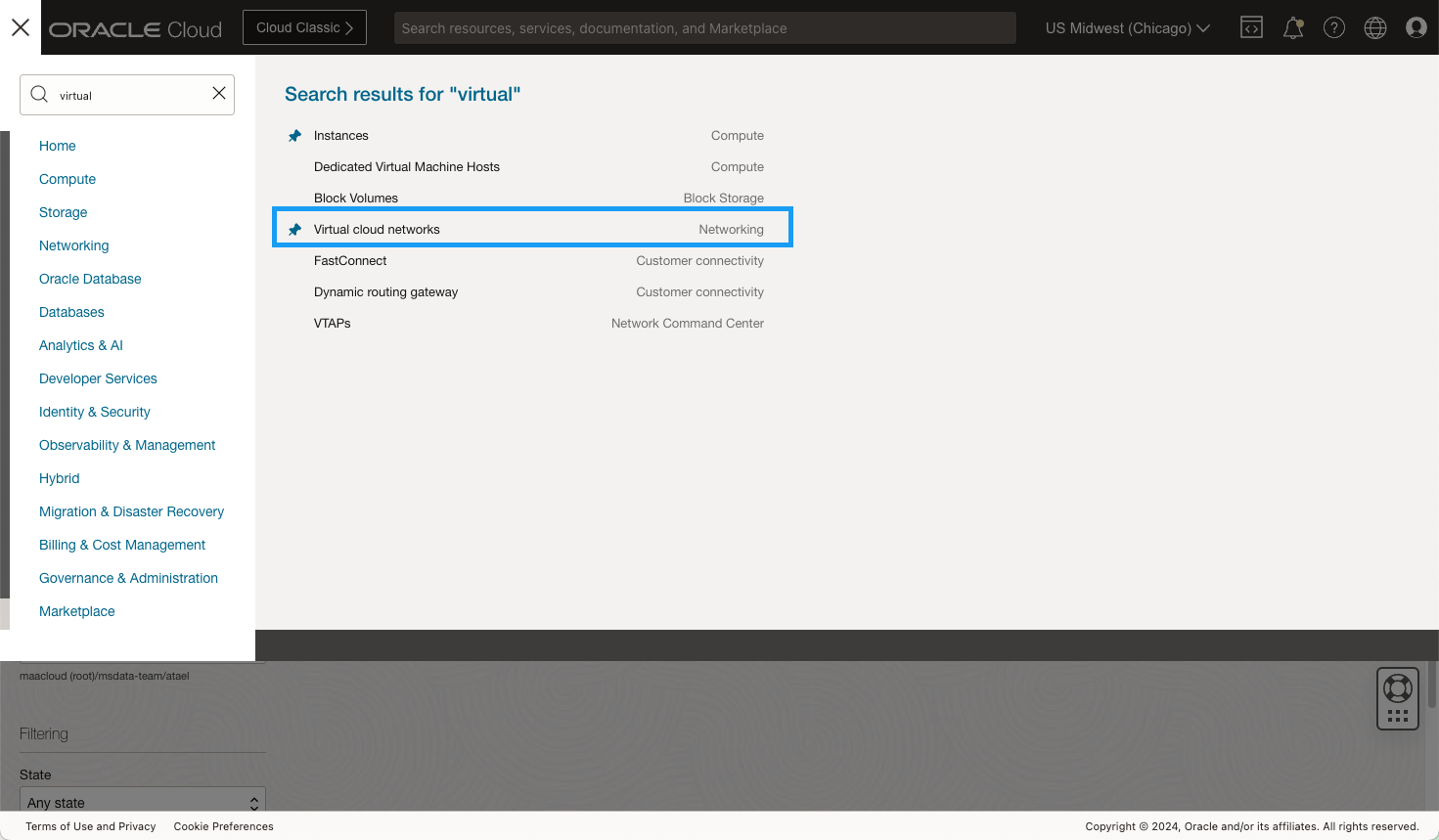Open the notifications bell
This screenshot has height=840, width=1439.
(1292, 27)
